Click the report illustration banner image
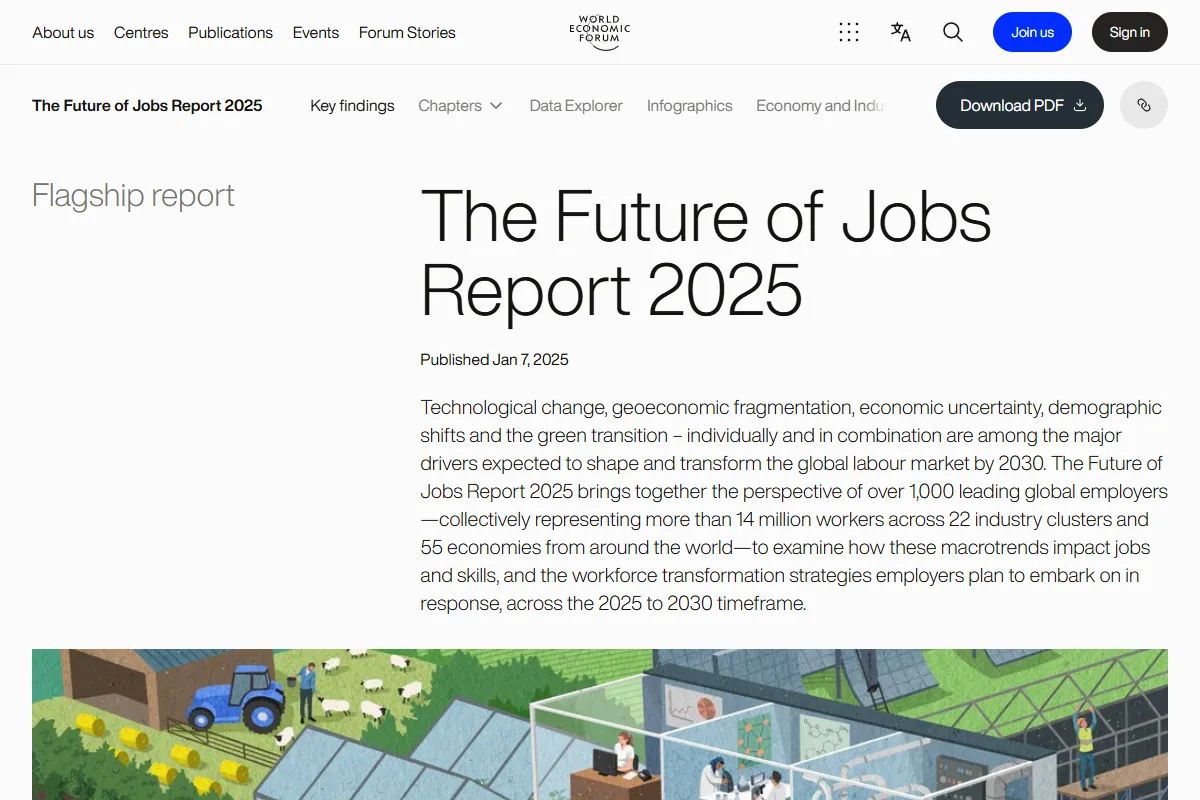Image resolution: width=1200 pixels, height=800 pixels. 600,724
